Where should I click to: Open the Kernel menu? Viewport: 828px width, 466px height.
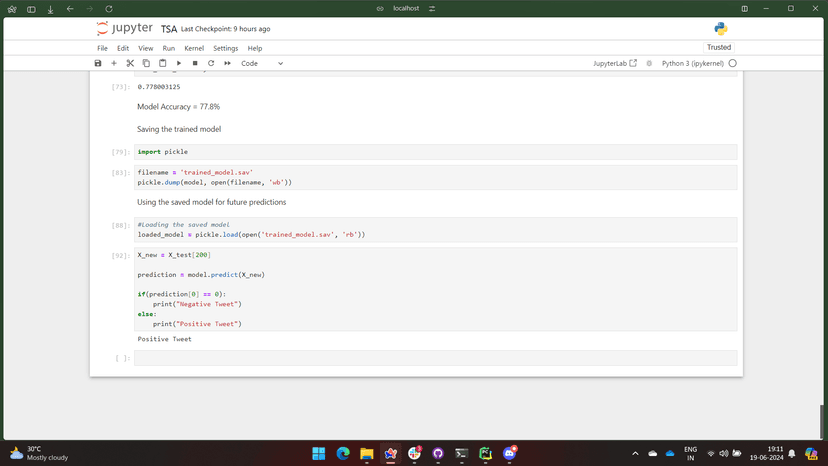194,48
